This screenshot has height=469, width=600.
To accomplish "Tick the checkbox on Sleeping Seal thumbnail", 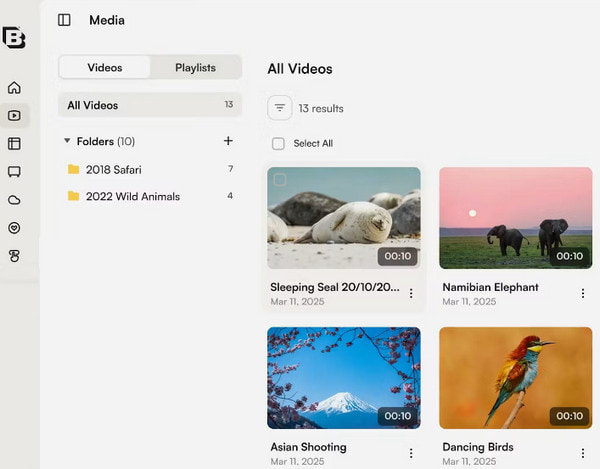I will 280,179.
